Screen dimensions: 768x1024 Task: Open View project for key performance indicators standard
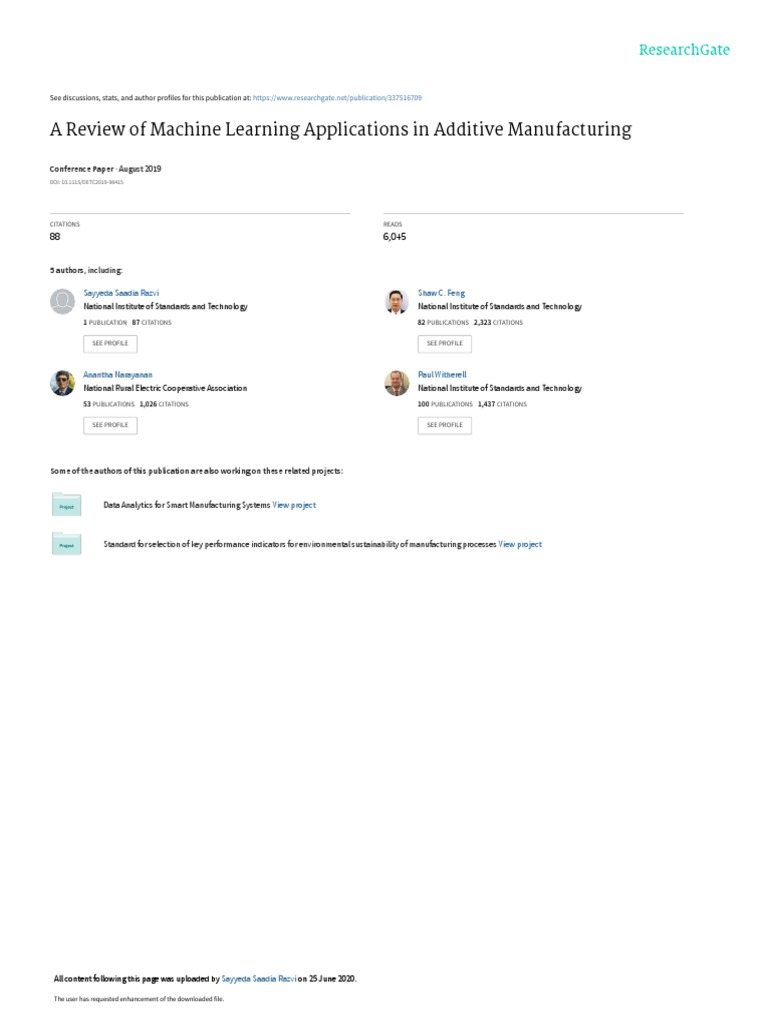coord(520,544)
